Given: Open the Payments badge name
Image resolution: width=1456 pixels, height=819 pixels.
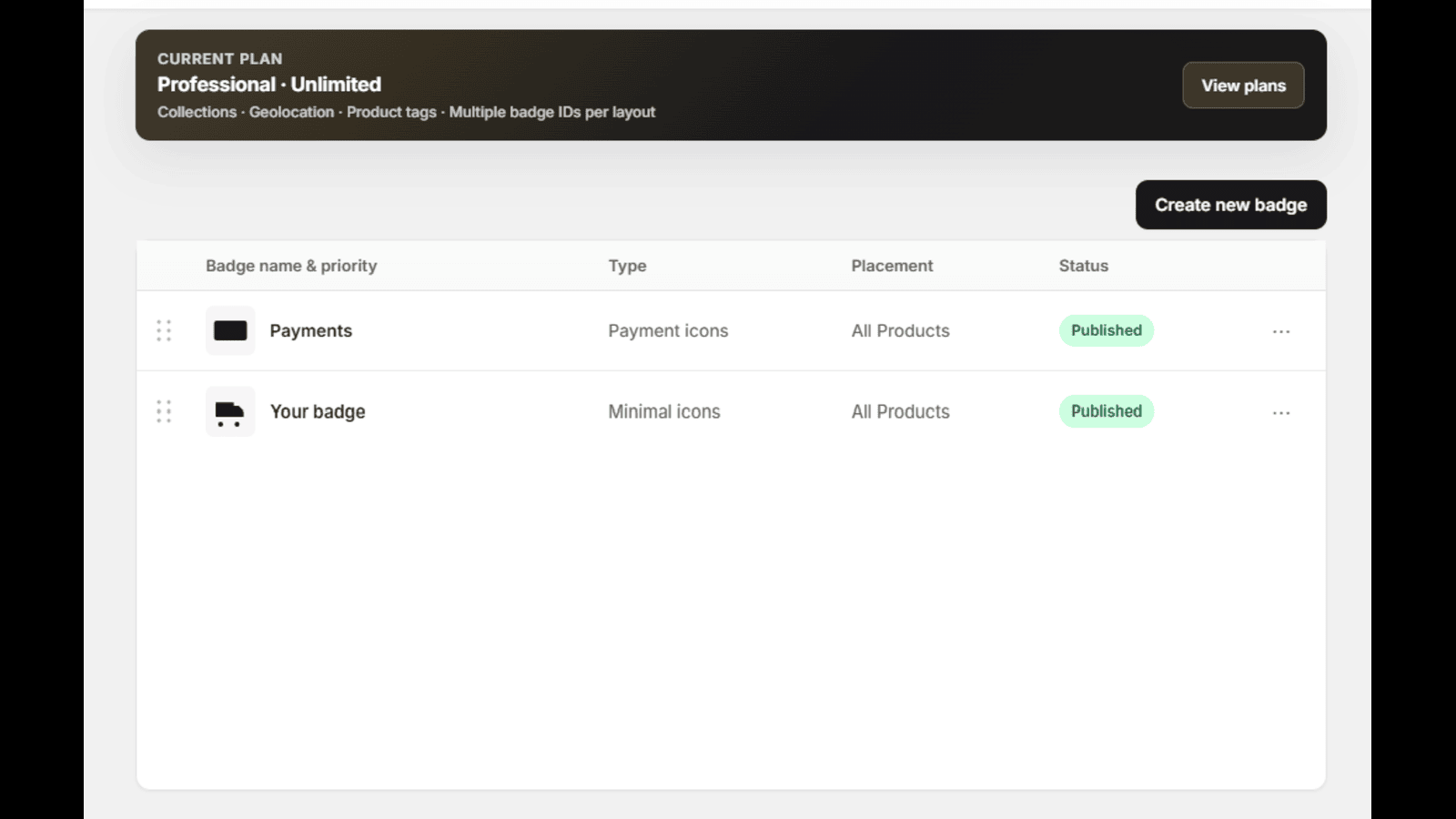Looking at the screenshot, I should point(310,330).
